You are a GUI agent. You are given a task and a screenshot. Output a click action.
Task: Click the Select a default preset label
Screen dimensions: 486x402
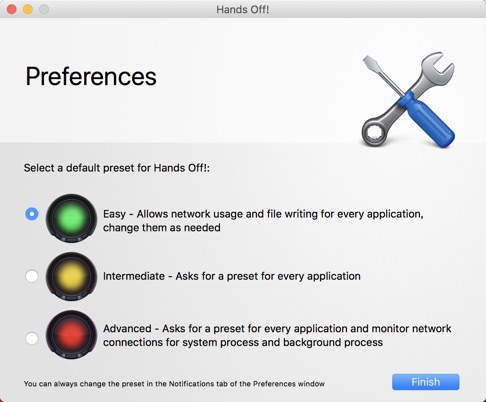pos(117,168)
